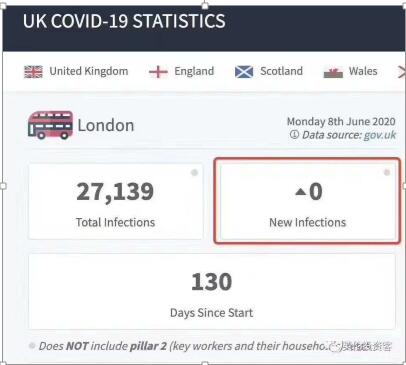Click the Wales dragon flag icon
Screen dimensions: 406x365
click(333, 72)
